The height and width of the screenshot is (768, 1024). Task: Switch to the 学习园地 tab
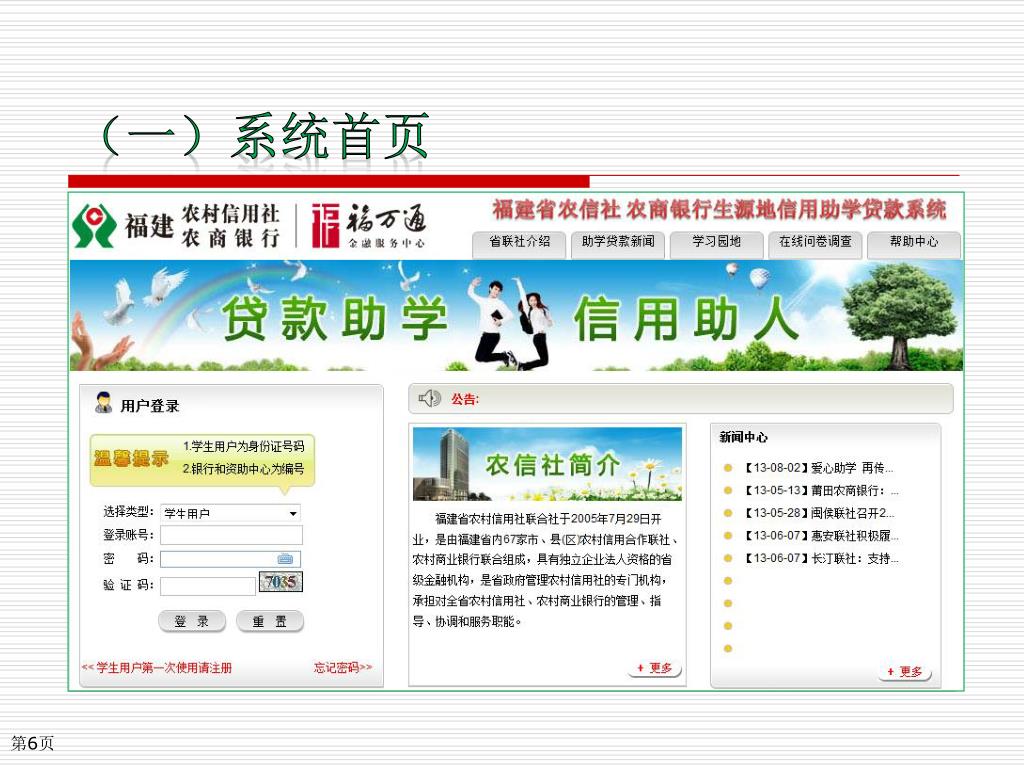point(716,243)
